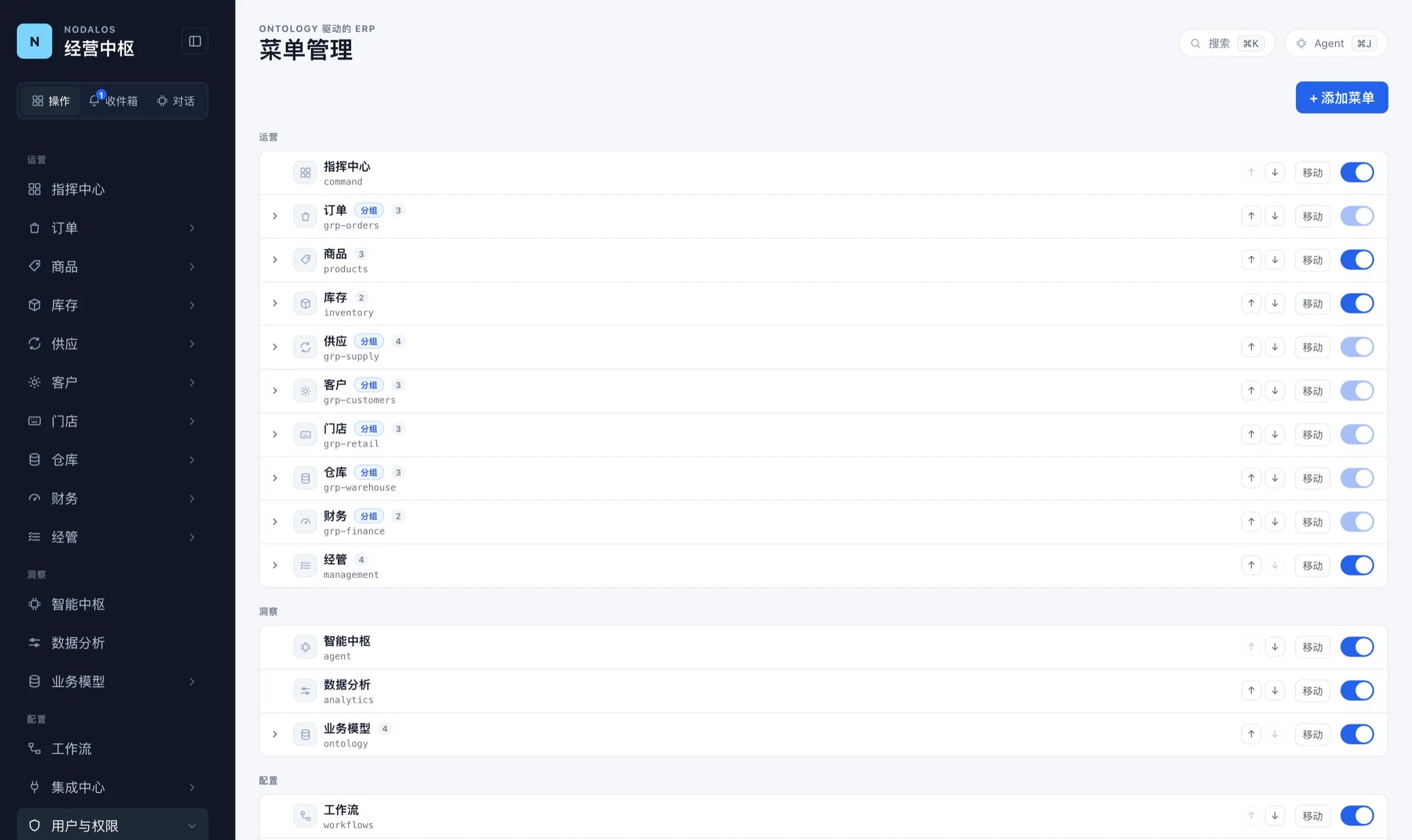Viewport: 1412px width, 840px height.
Task: Click the workflow icon in the 工作流 row
Action: pyautogui.click(x=305, y=816)
